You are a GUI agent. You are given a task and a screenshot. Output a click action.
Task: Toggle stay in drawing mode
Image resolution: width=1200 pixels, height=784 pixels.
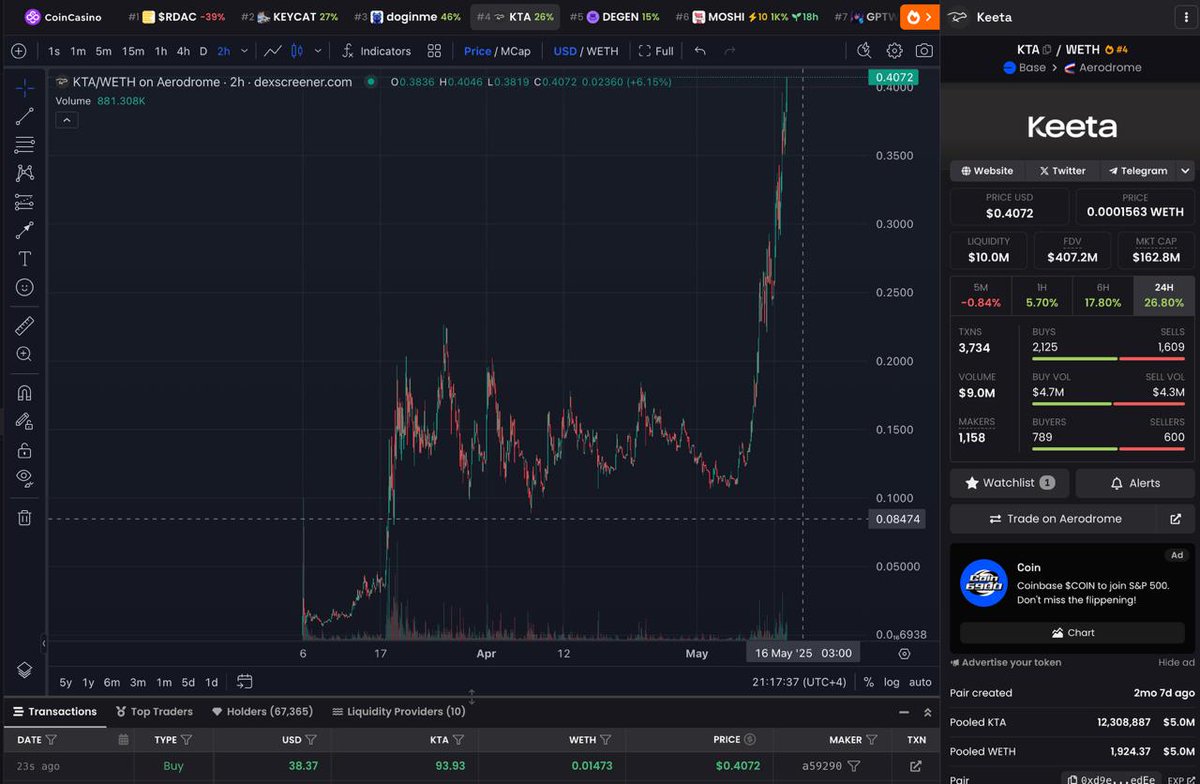click(x=24, y=421)
